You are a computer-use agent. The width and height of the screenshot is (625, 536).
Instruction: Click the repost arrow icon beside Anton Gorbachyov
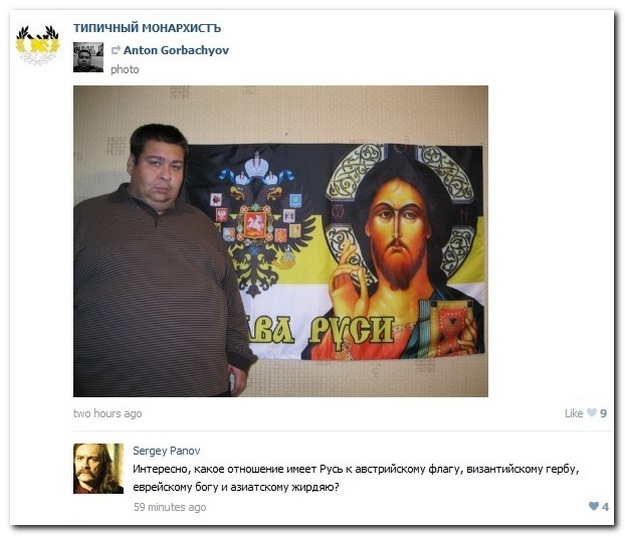click(116, 50)
